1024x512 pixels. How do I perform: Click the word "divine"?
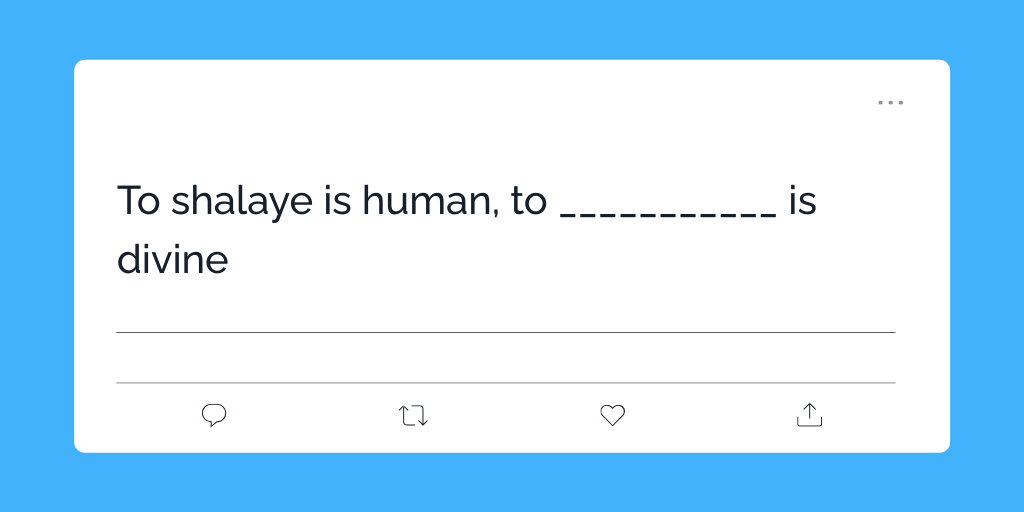173,260
